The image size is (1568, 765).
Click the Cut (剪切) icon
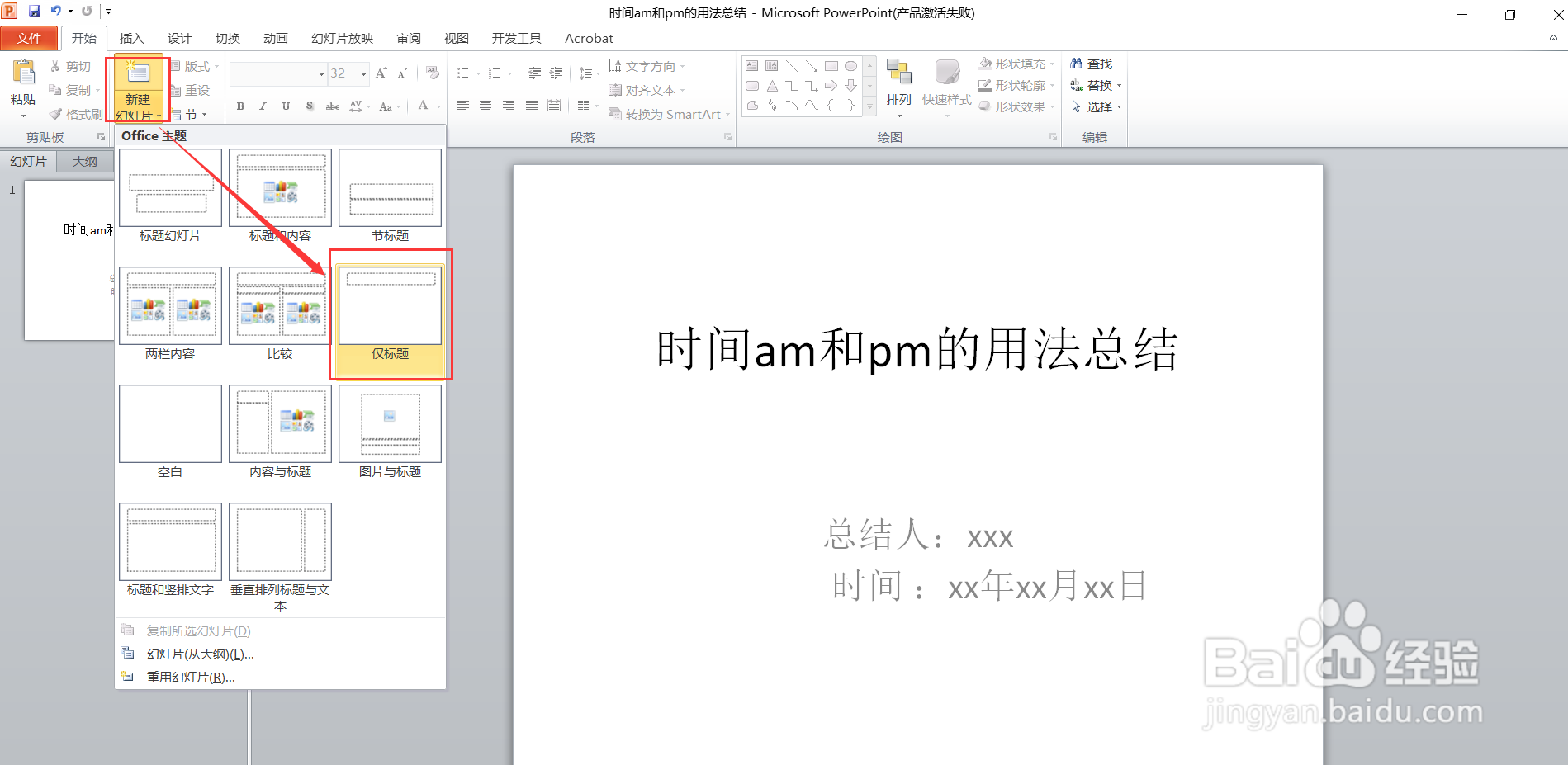54,66
